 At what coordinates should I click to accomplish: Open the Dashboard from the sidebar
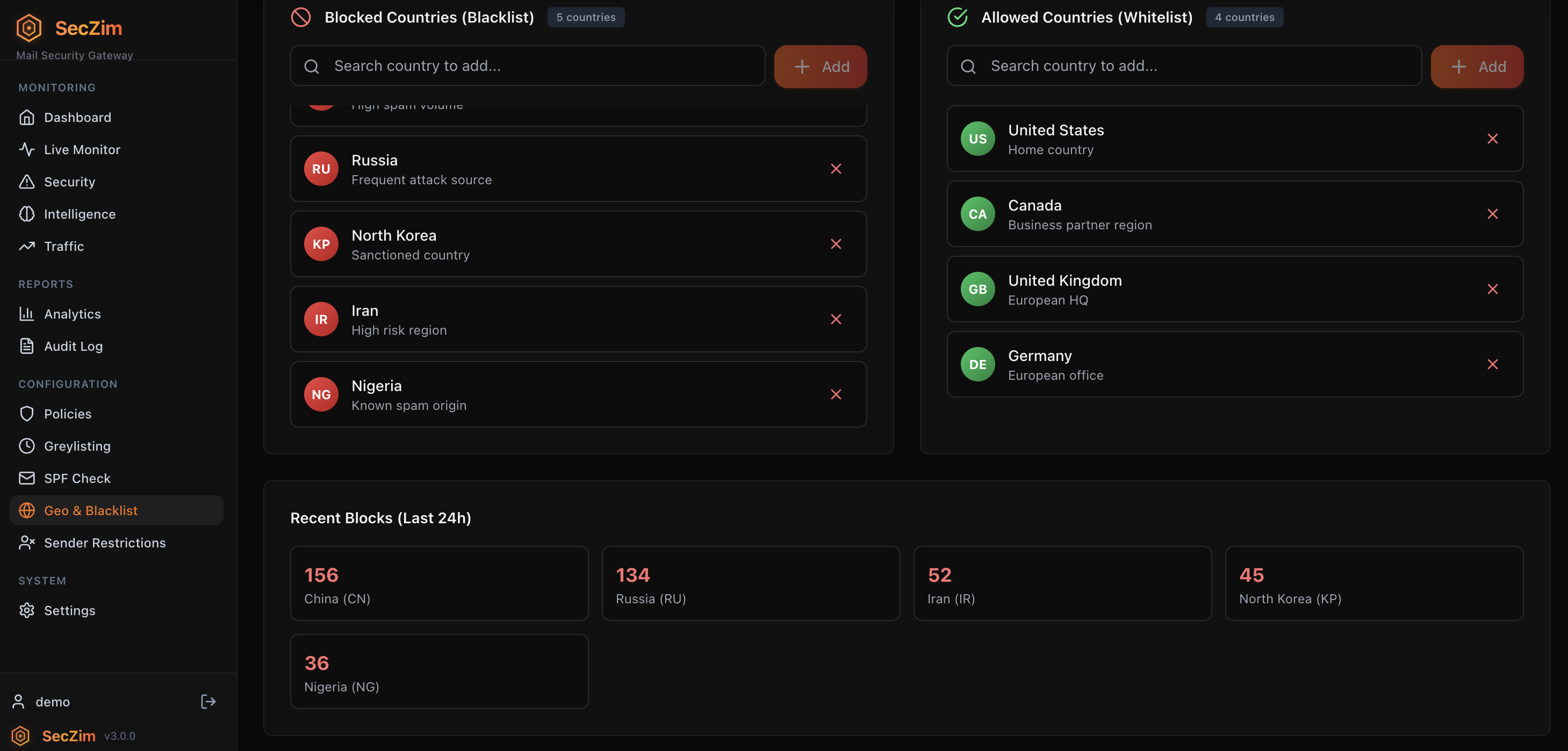(x=77, y=117)
